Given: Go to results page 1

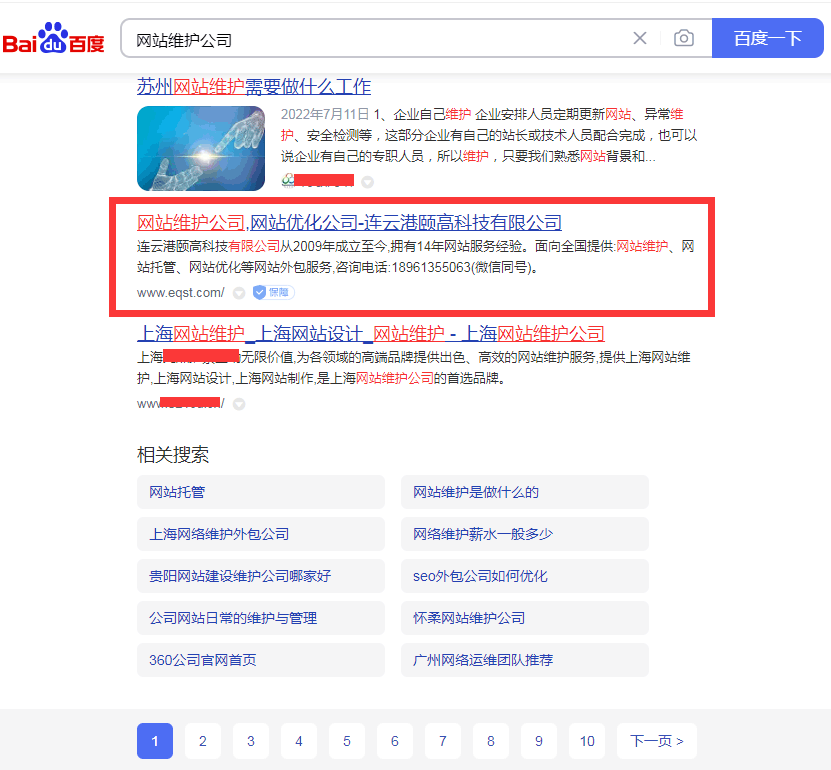Looking at the screenshot, I should 155,741.
